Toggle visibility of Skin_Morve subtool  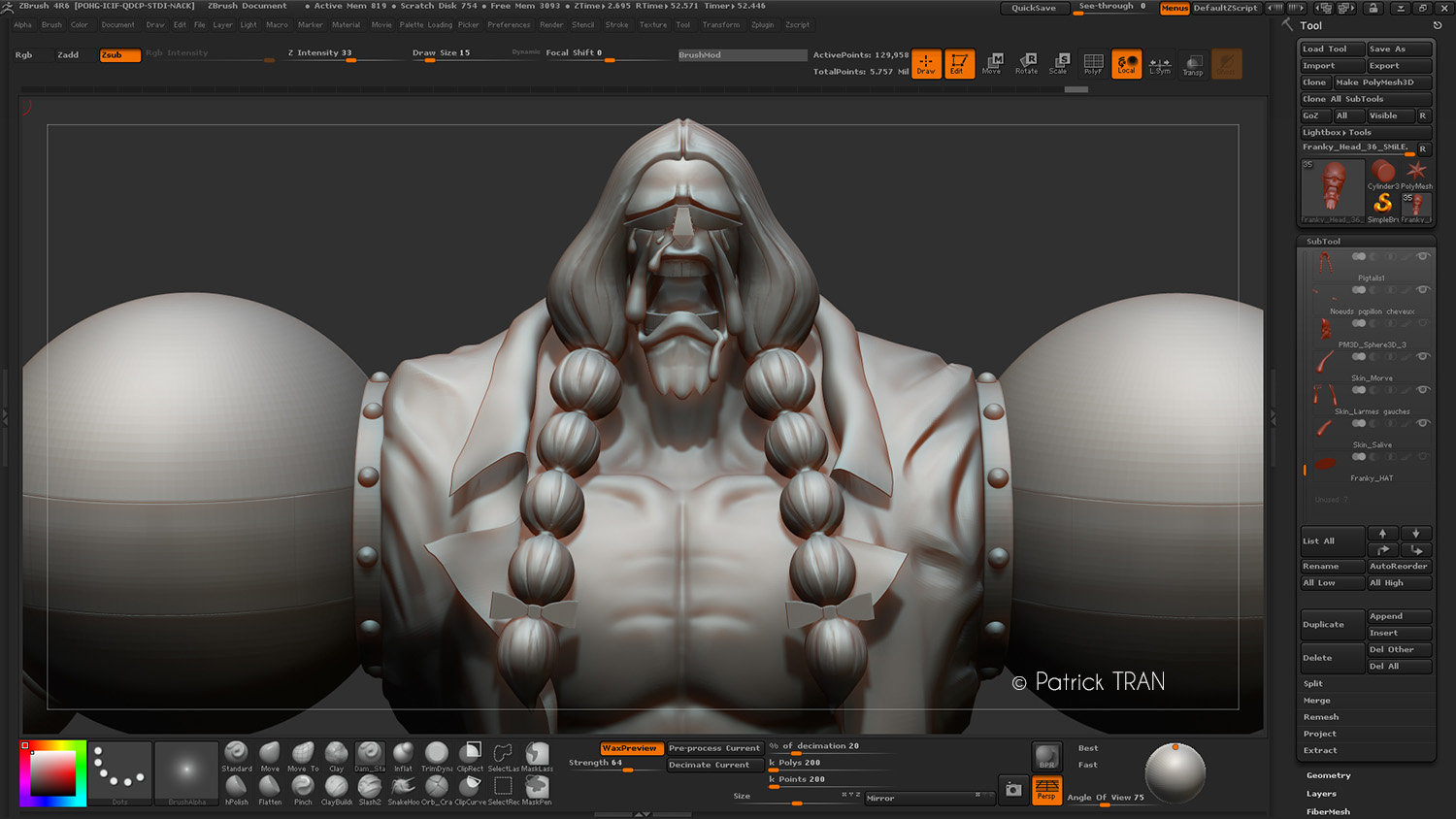(1423, 356)
